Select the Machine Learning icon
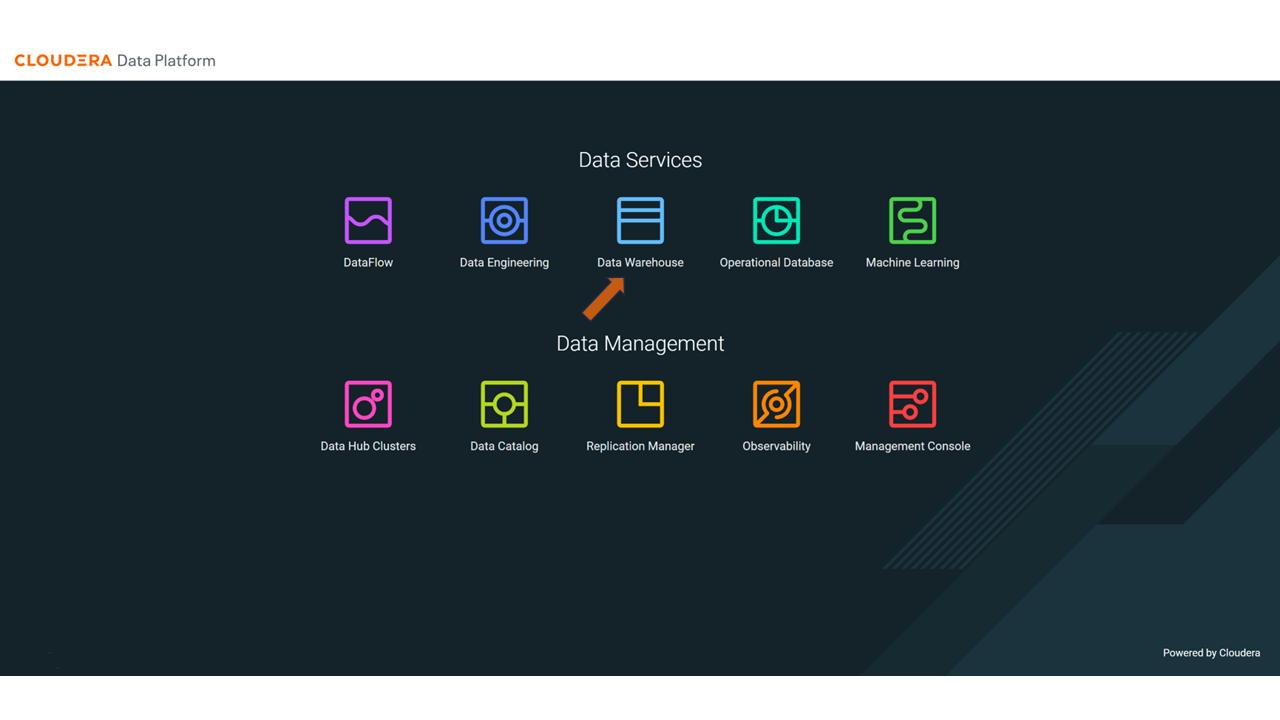The image size is (1280, 720). pyautogui.click(x=912, y=220)
